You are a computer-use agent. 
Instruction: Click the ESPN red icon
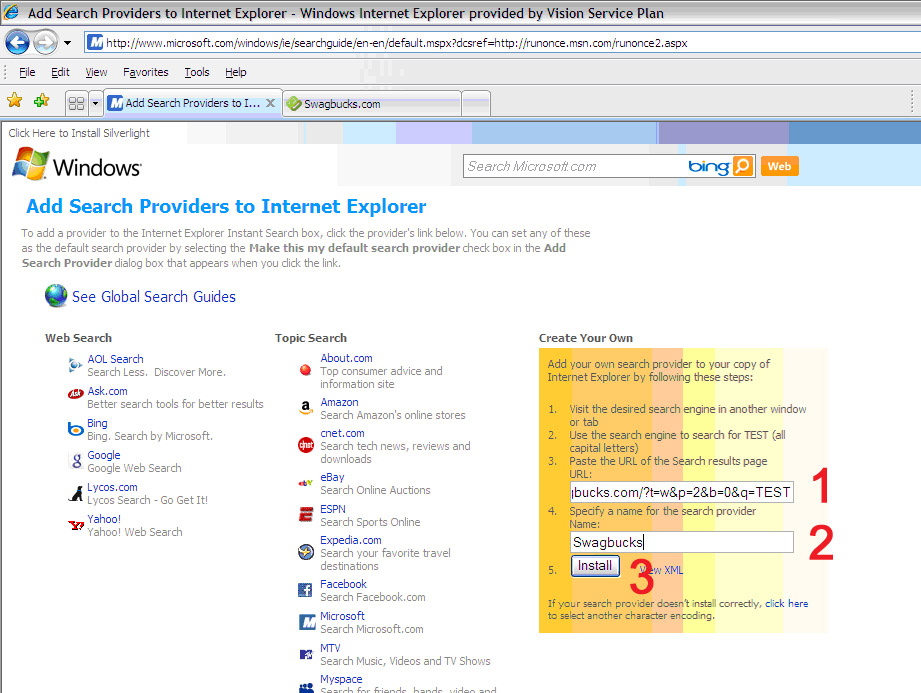click(306, 514)
